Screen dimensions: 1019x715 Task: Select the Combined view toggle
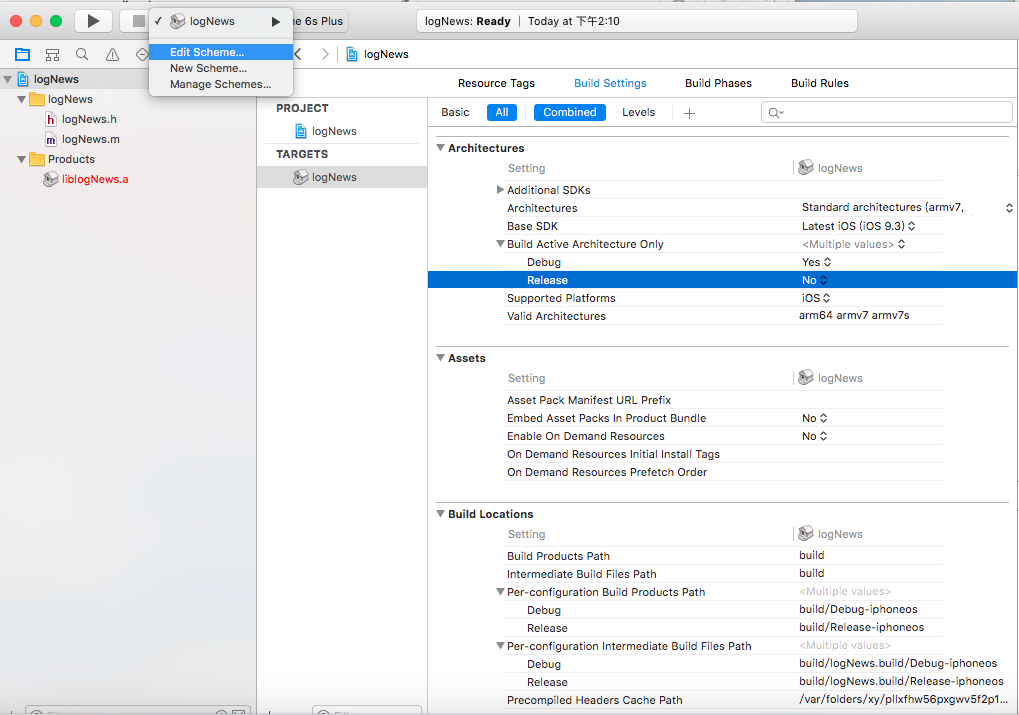[x=570, y=112]
